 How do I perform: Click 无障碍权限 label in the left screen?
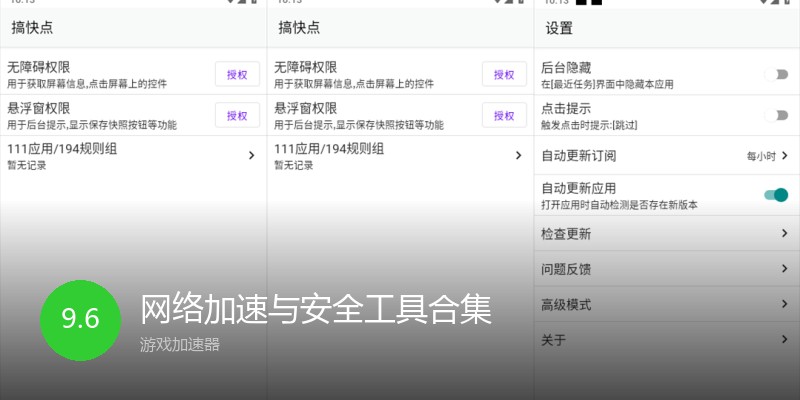(x=39, y=67)
